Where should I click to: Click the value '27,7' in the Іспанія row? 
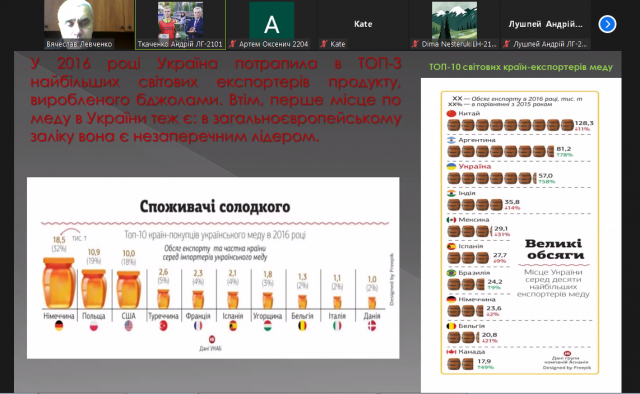(x=500, y=255)
